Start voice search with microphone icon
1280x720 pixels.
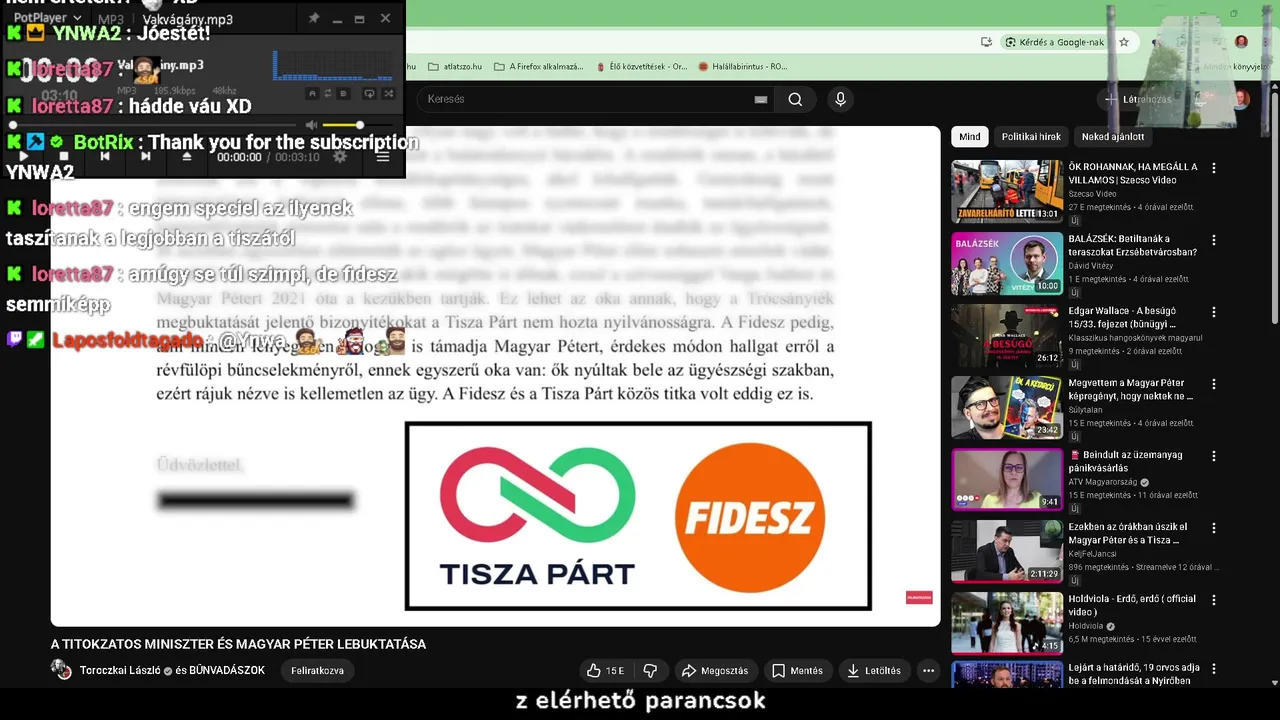click(x=840, y=99)
